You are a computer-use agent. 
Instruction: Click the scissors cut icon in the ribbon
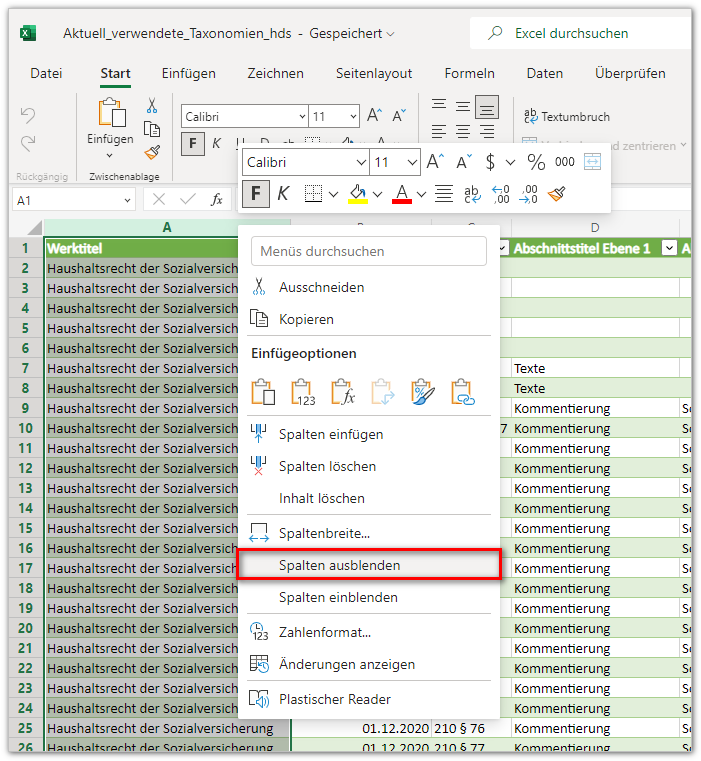152,106
